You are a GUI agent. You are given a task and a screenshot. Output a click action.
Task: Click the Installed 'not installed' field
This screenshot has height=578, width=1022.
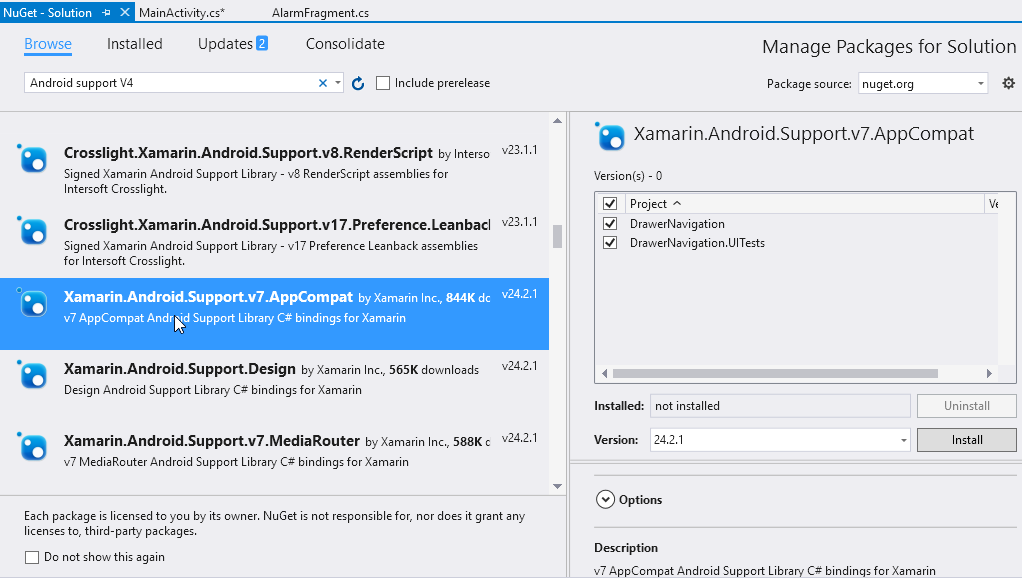pos(780,406)
